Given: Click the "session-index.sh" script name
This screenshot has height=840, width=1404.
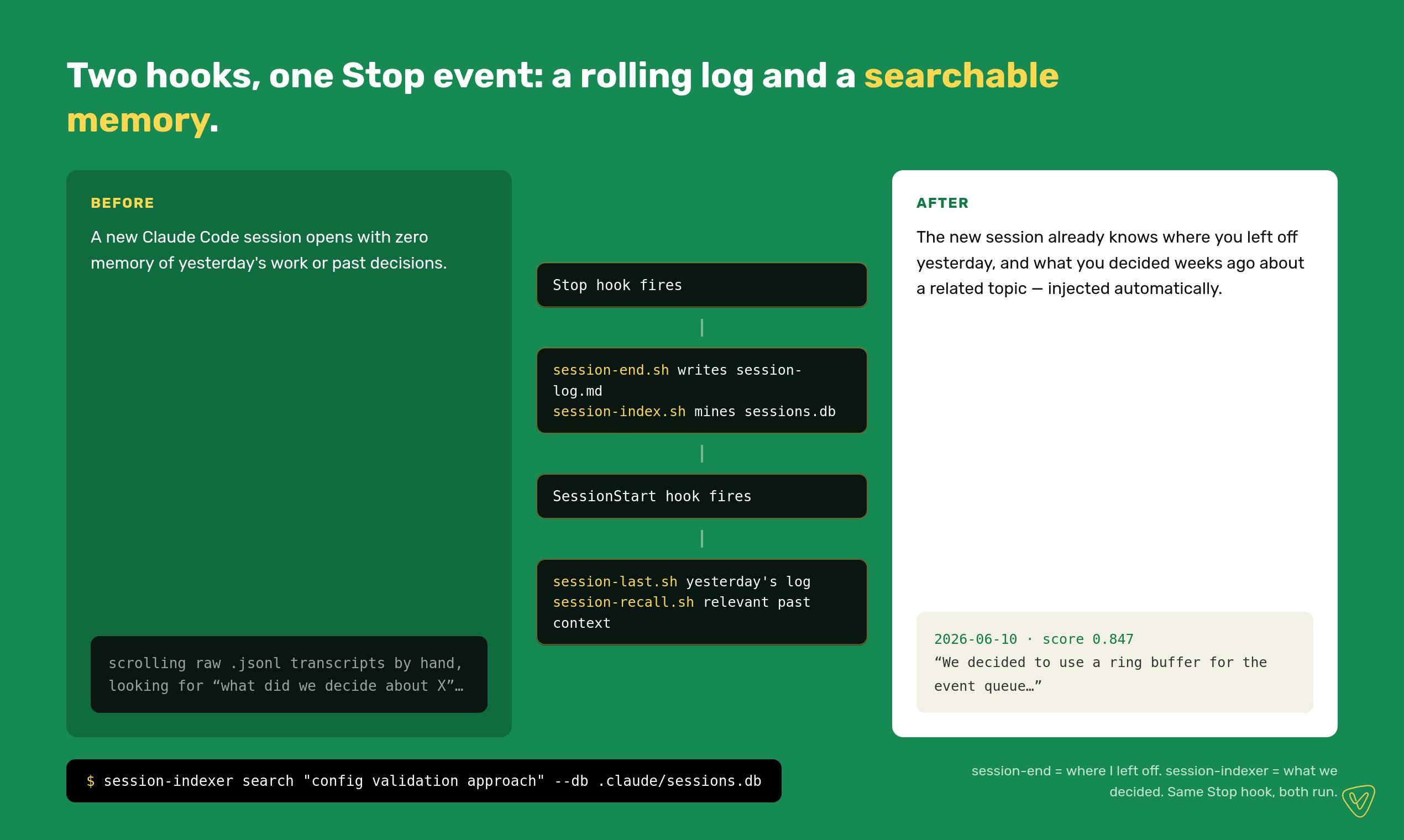Looking at the screenshot, I should coord(619,412).
